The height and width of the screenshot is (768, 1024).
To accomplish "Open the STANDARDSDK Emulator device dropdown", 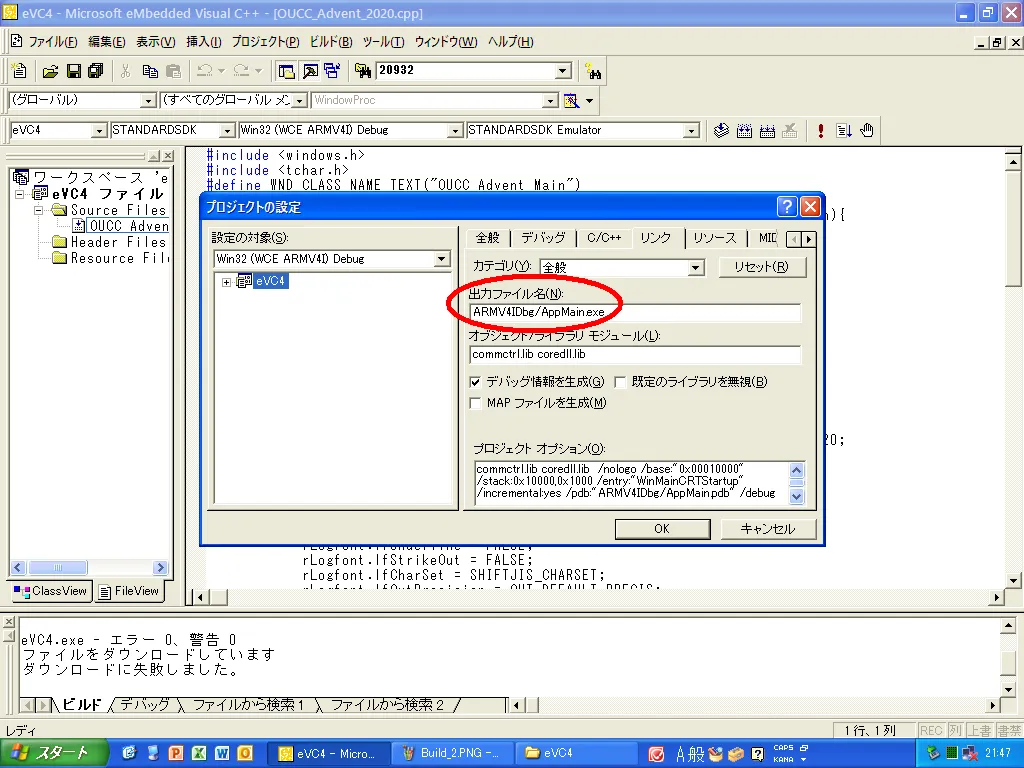I will point(691,131).
